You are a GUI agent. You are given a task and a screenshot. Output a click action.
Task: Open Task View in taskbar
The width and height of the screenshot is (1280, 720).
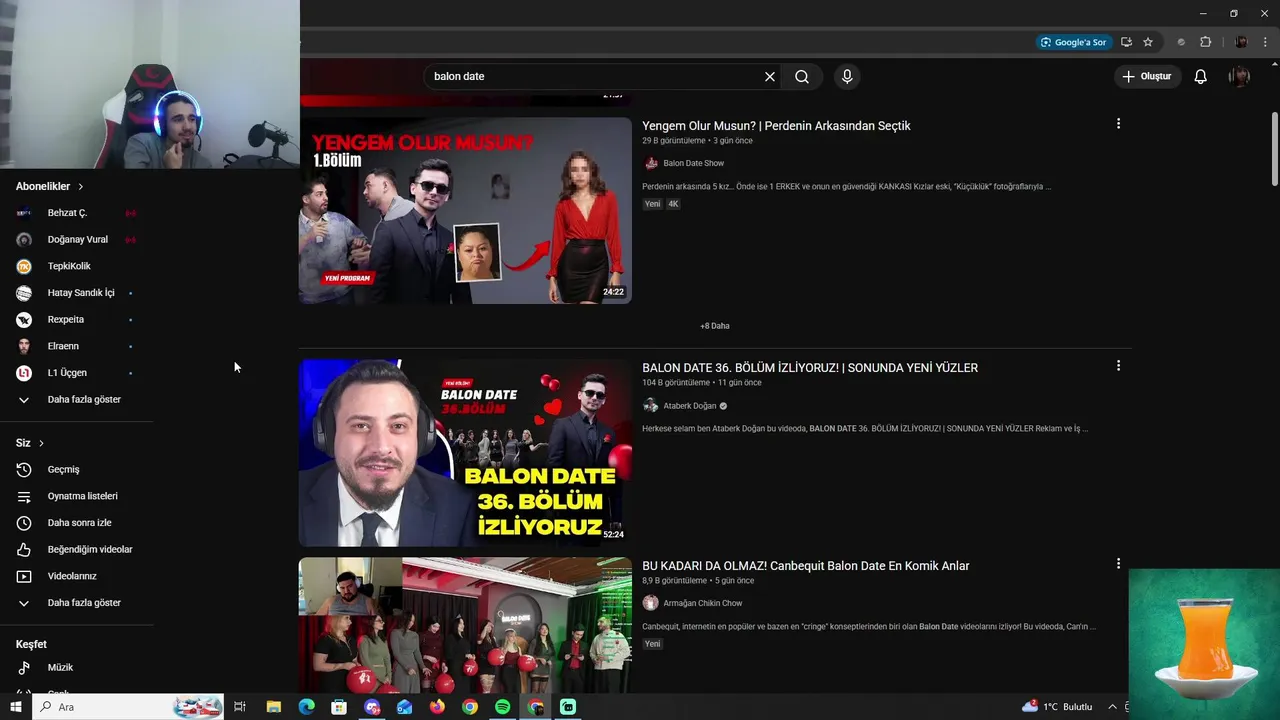tap(240, 707)
